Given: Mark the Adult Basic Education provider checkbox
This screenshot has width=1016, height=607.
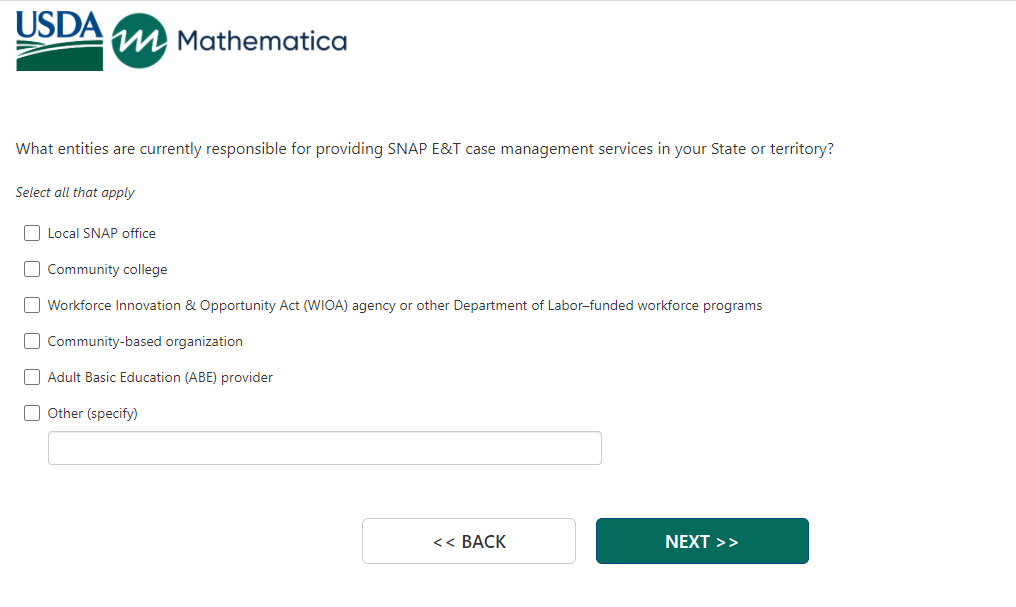Looking at the screenshot, I should click(32, 377).
